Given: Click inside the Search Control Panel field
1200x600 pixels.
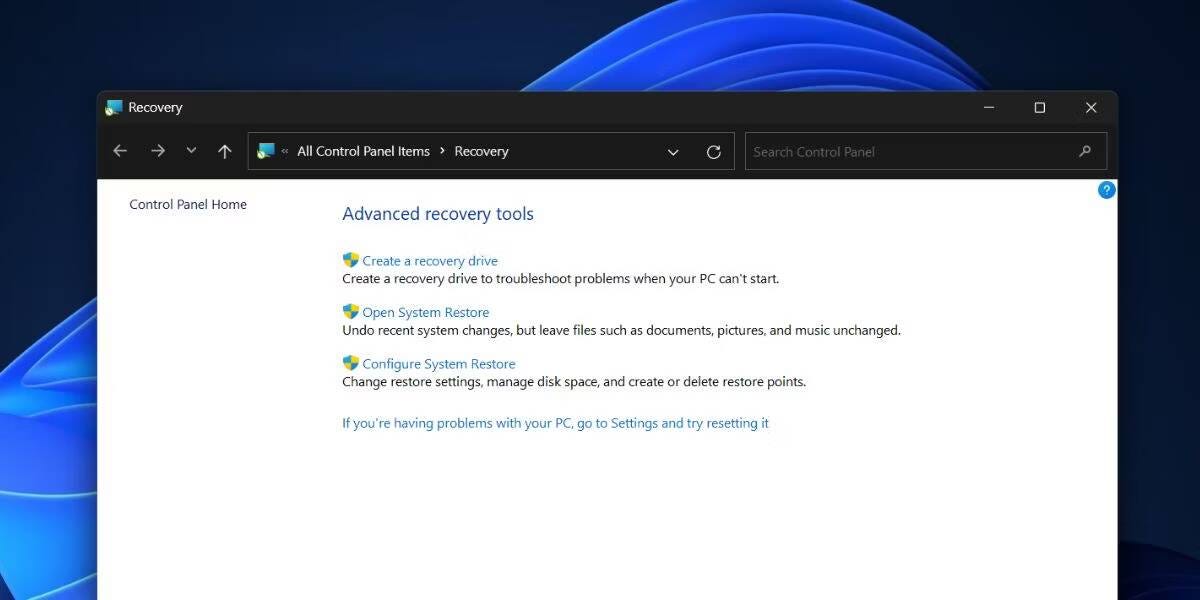Looking at the screenshot, I should point(900,151).
